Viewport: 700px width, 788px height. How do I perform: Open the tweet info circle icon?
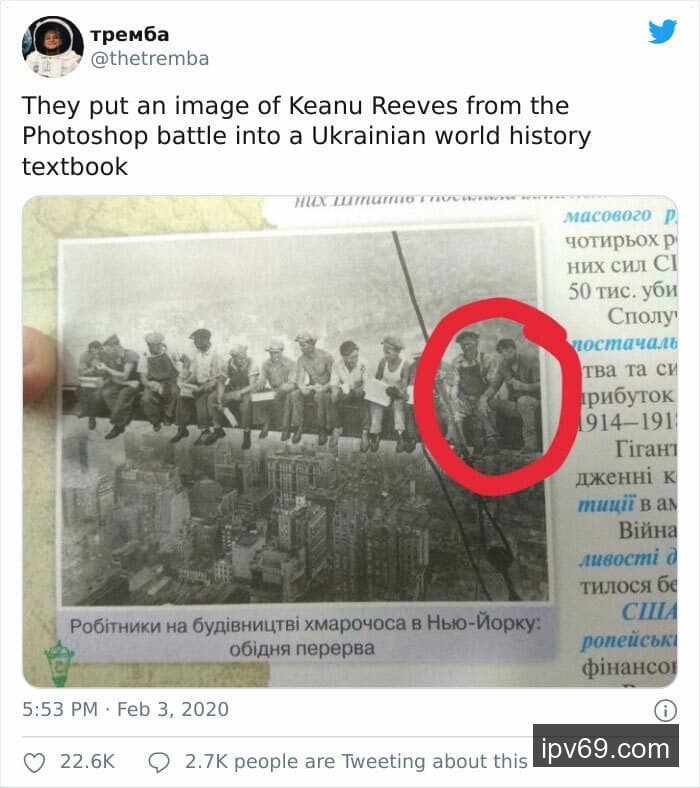click(x=665, y=711)
